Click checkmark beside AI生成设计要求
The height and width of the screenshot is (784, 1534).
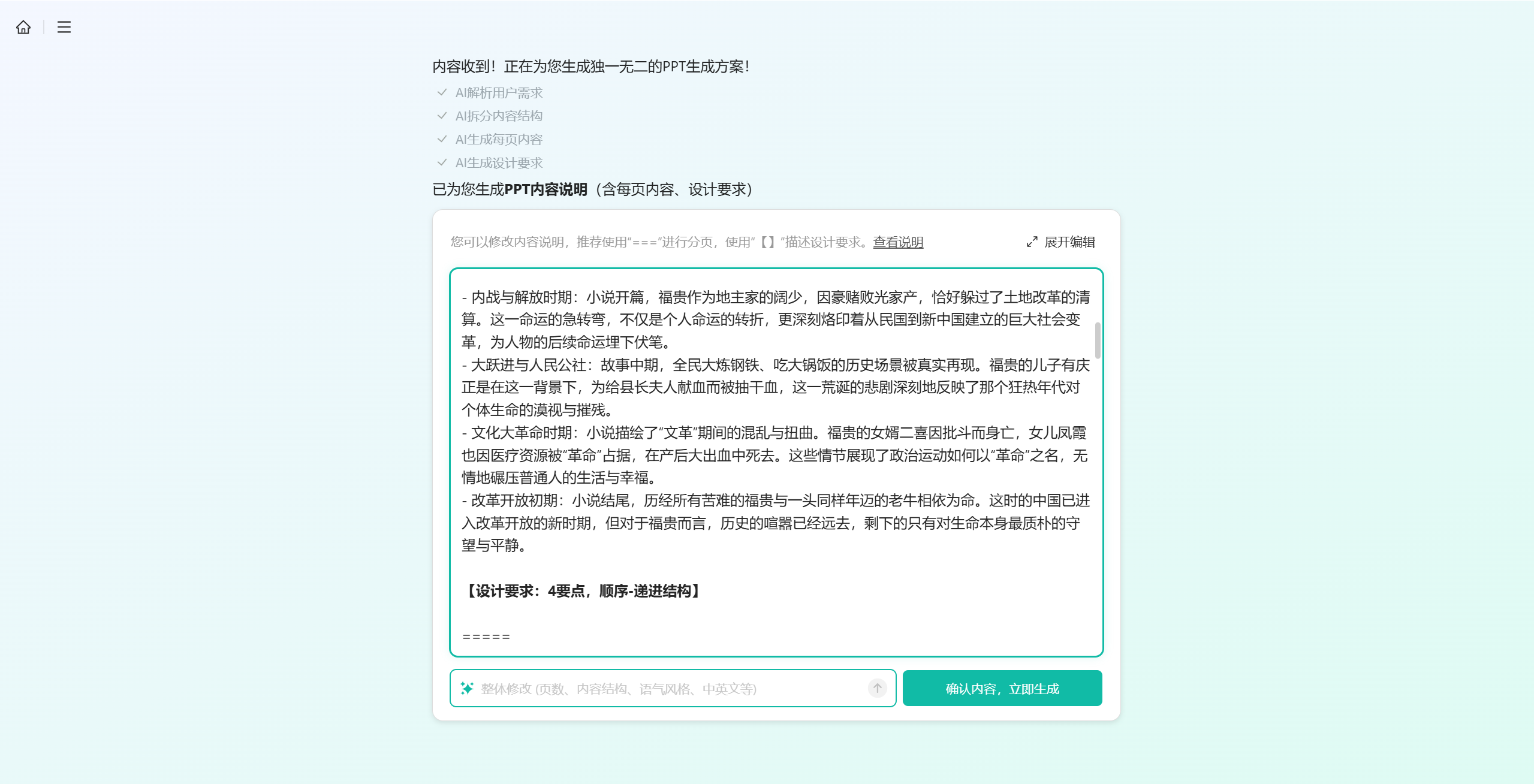[x=442, y=162]
